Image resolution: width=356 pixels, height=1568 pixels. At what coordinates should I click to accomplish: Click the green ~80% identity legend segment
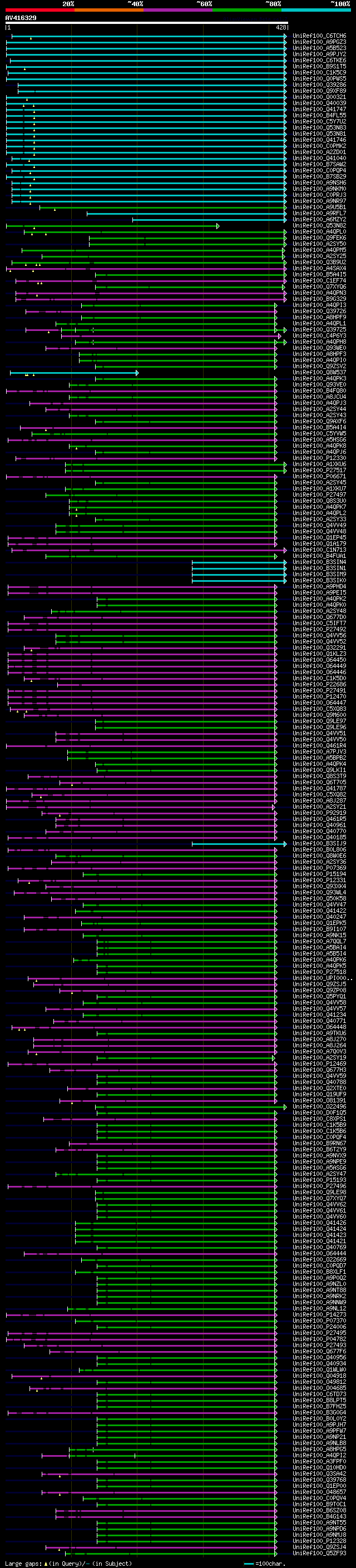(246, 10)
